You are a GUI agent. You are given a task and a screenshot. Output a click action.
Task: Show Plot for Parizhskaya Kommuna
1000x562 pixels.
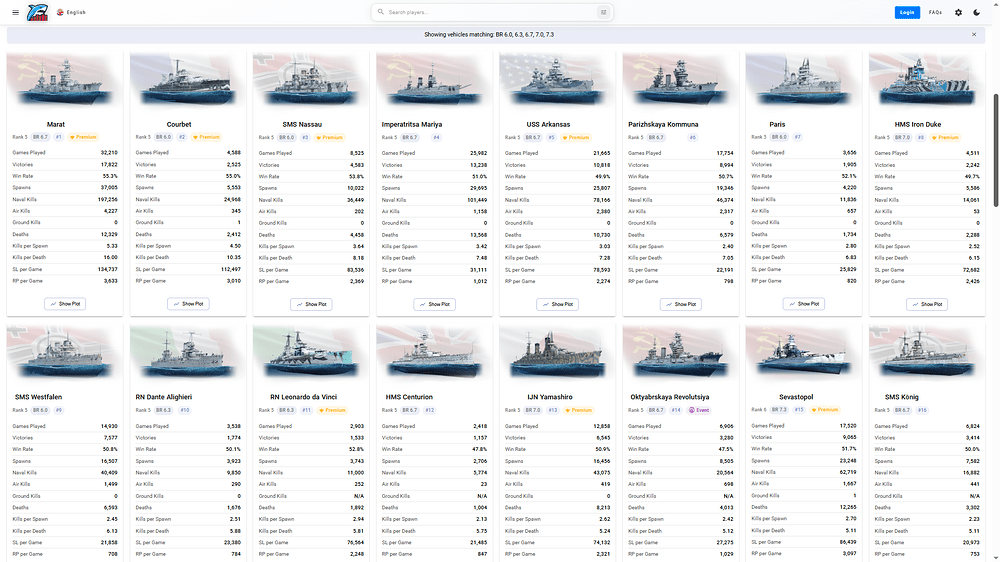(x=681, y=304)
